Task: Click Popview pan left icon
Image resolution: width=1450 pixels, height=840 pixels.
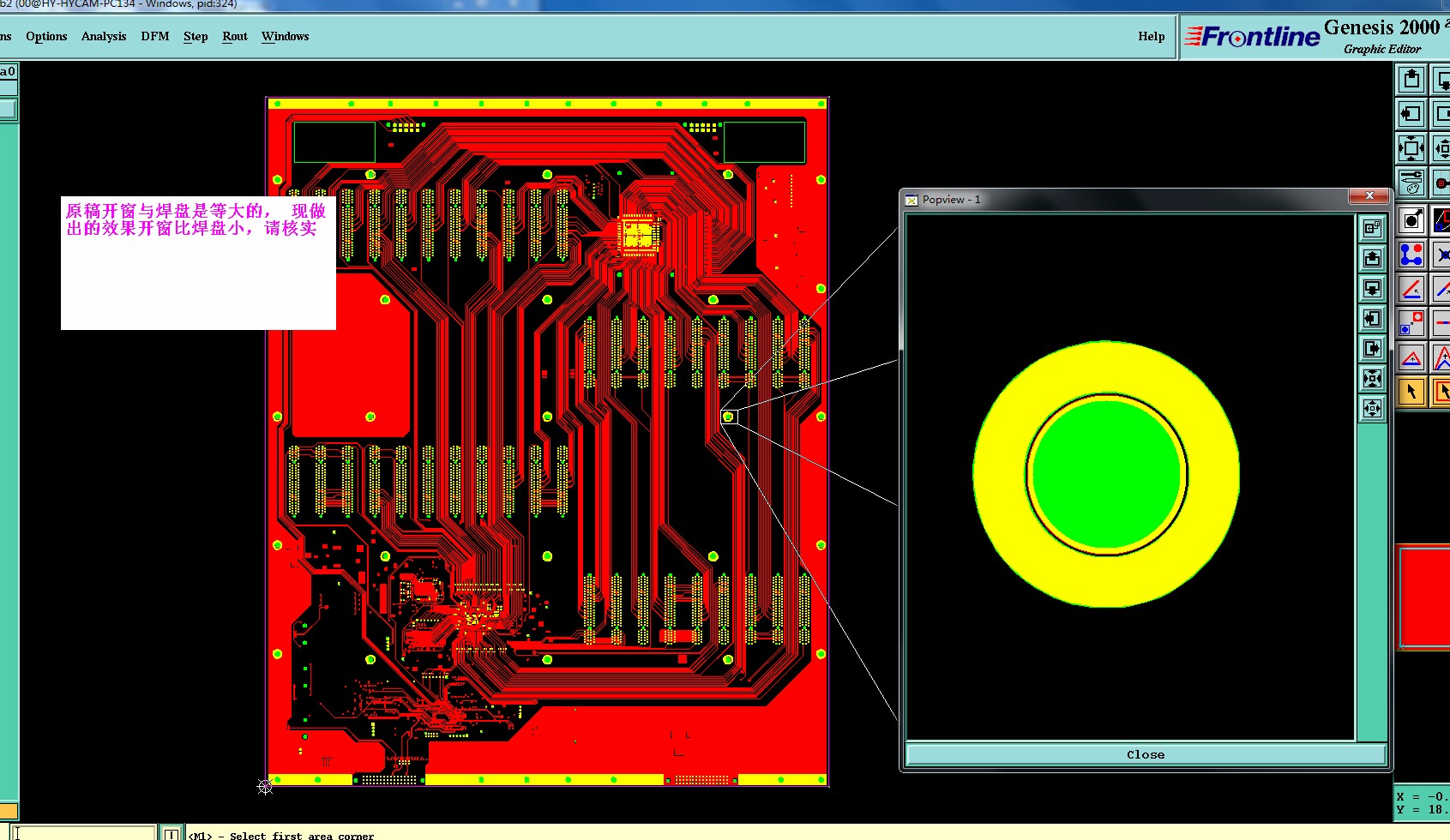Action: pyautogui.click(x=1372, y=318)
